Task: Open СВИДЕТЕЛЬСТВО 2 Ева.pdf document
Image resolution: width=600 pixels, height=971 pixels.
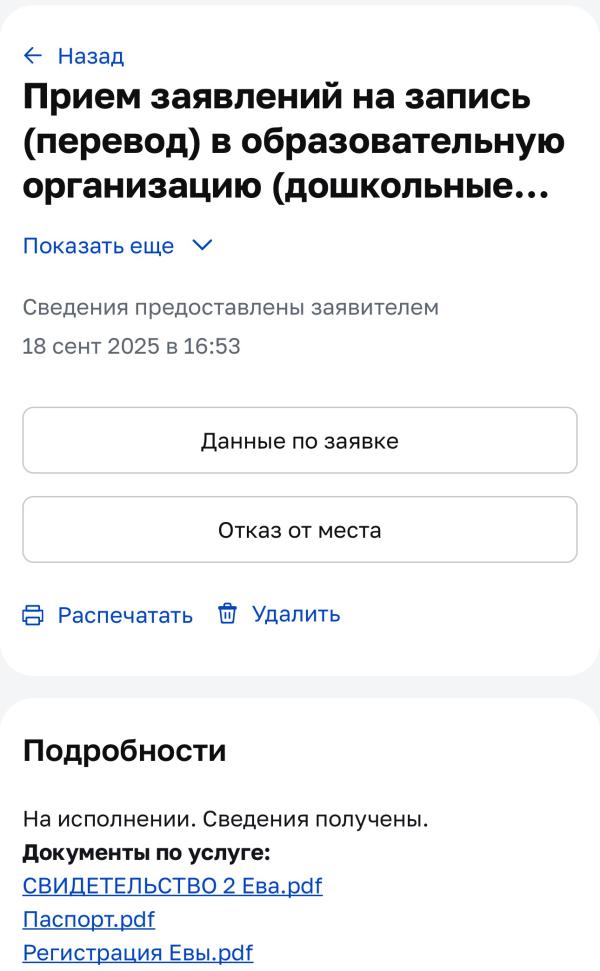Action: (x=172, y=886)
